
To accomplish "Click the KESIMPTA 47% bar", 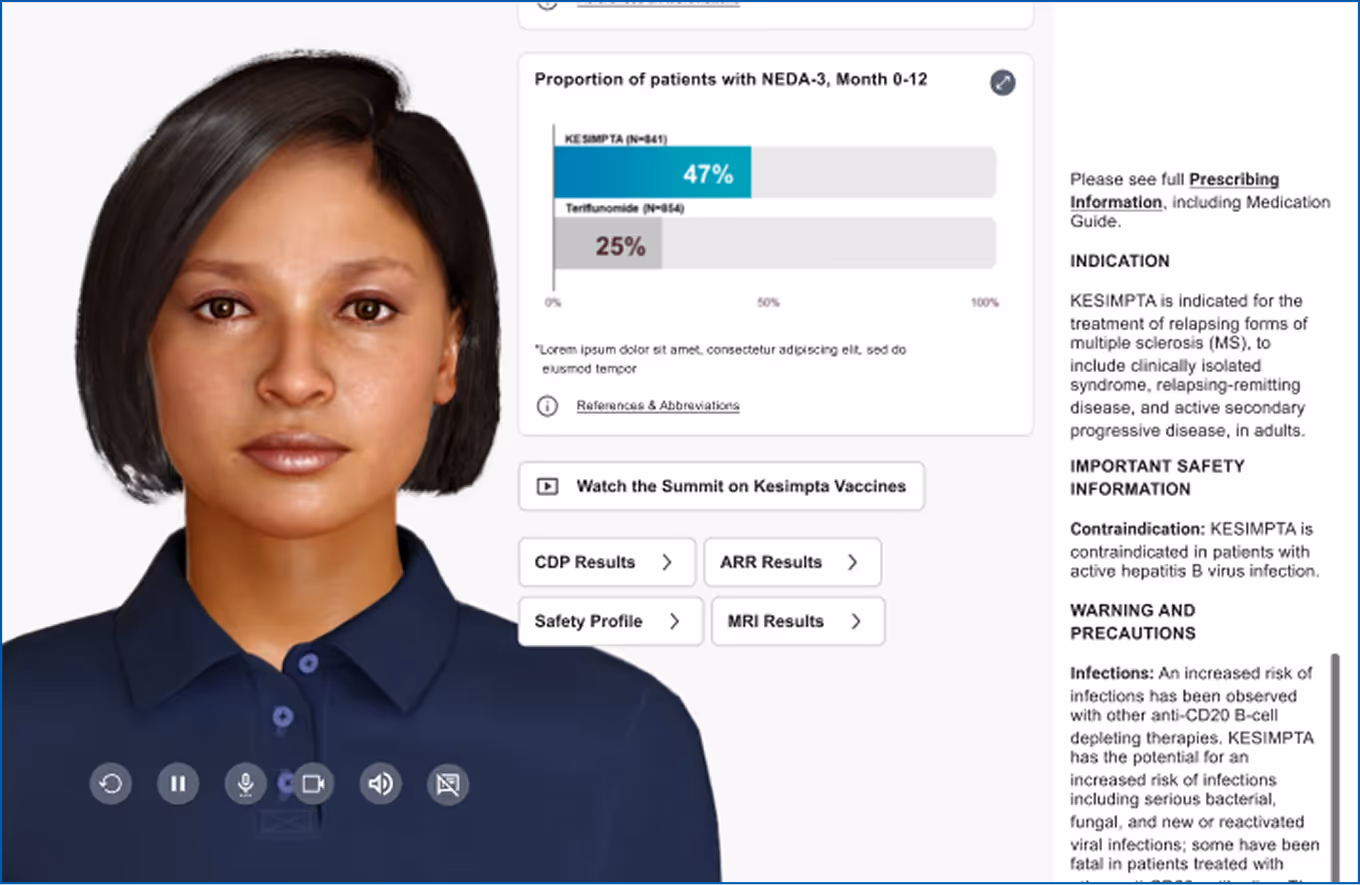I will pyautogui.click(x=652, y=173).
